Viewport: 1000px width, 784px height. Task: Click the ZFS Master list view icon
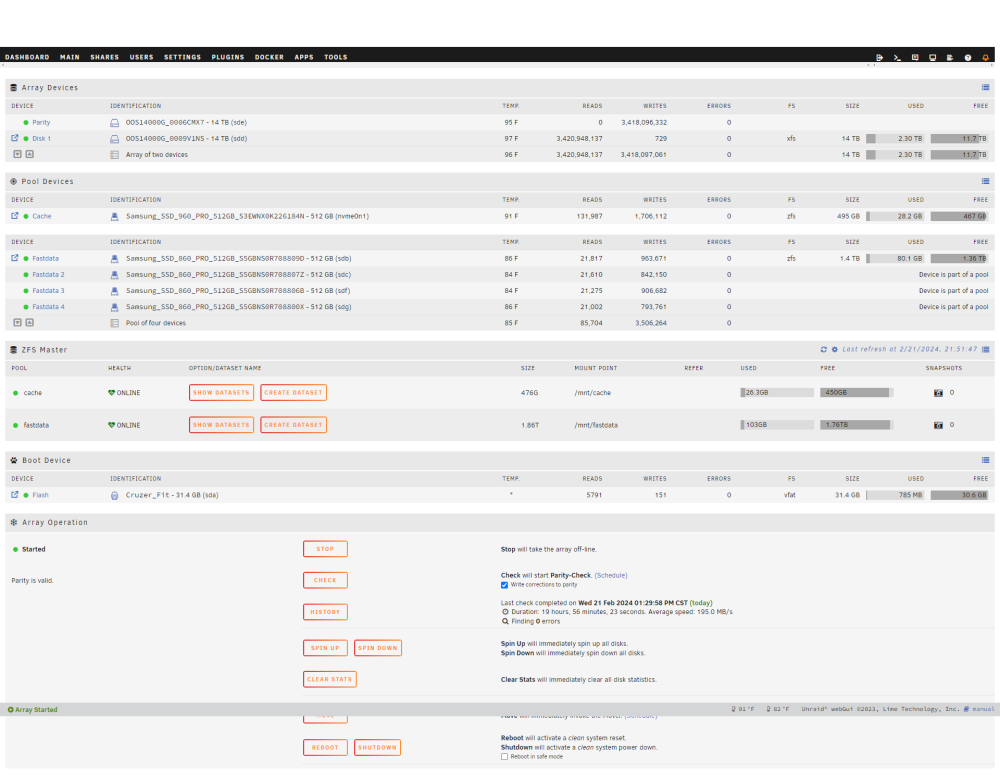(x=985, y=350)
